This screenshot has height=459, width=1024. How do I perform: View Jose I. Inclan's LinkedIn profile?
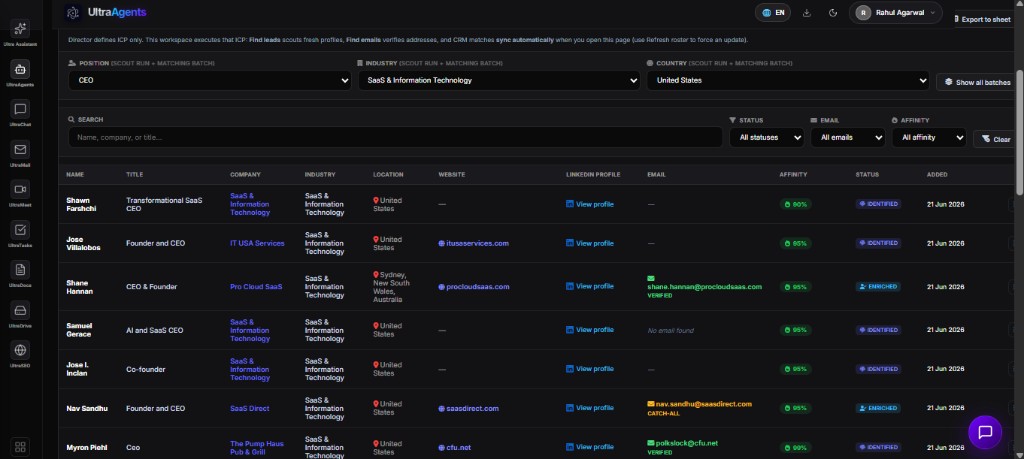[x=590, y=369]
